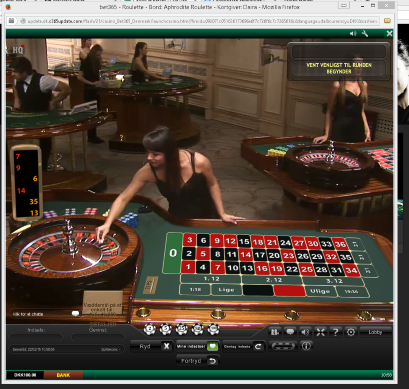Place a chip on red 34

tap(352, 270)
